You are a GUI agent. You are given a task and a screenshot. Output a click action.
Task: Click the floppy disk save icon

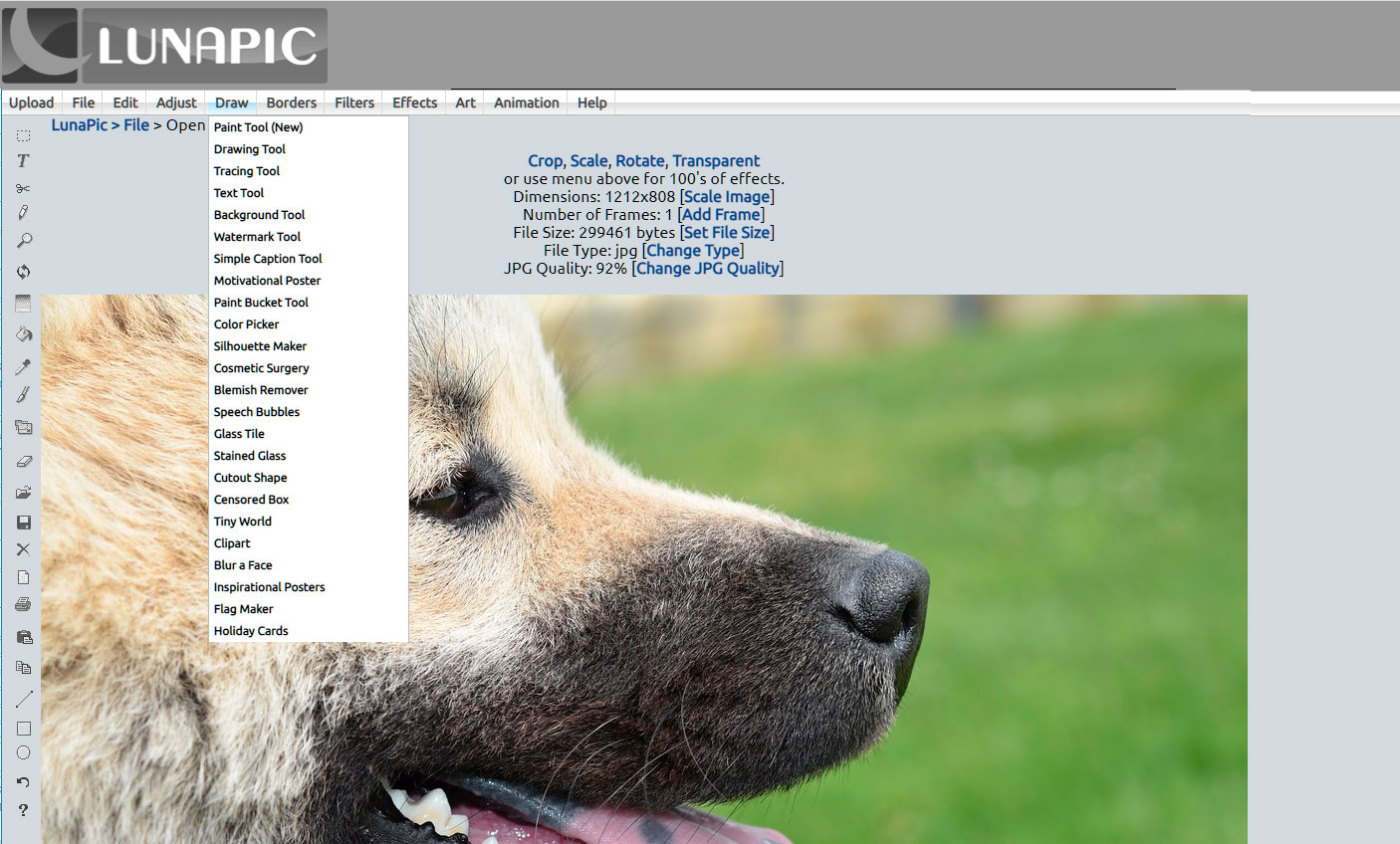pyautogui.click(x=23, y=523)
